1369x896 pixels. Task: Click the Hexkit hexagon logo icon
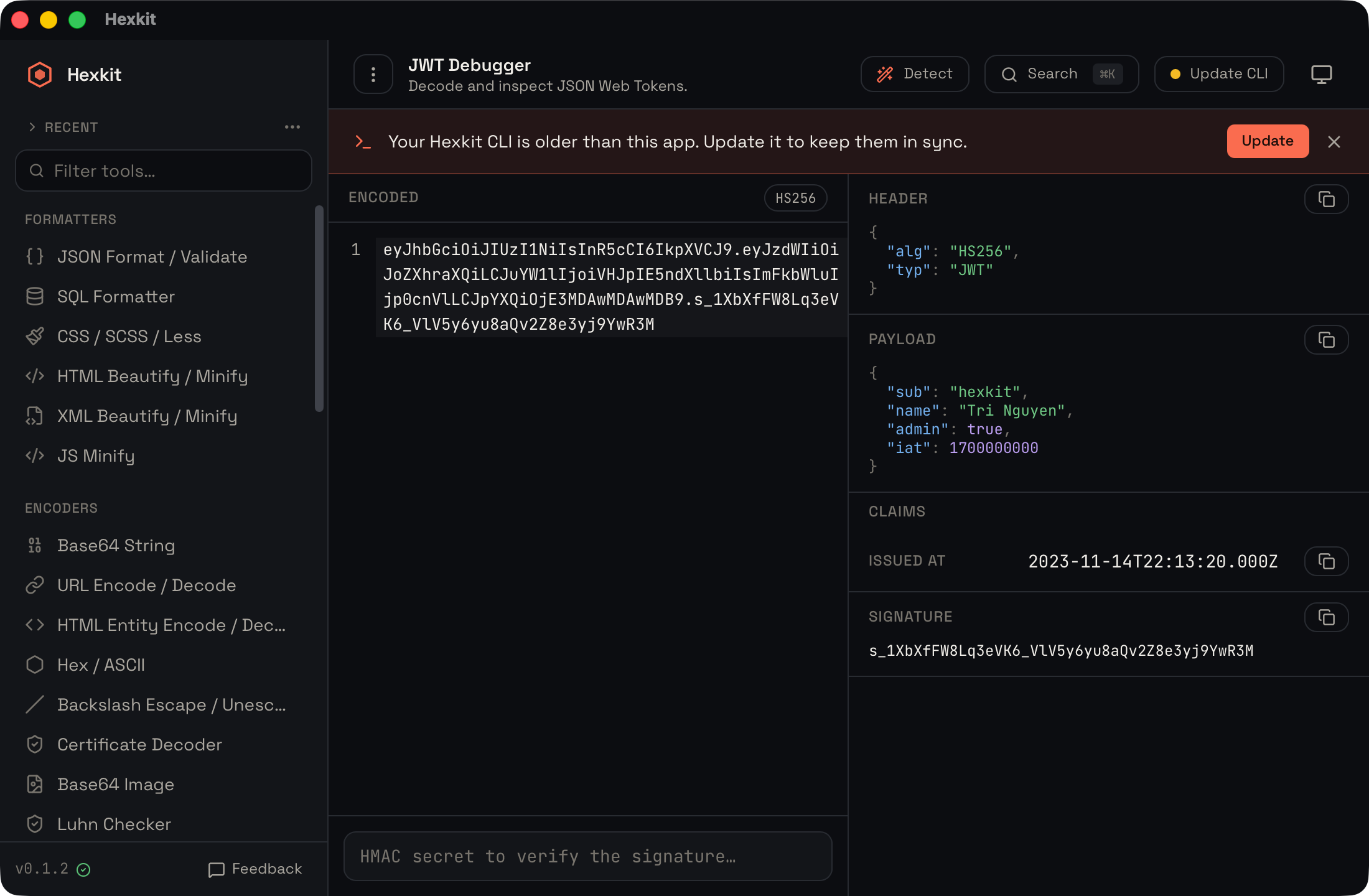coord(40,75)
